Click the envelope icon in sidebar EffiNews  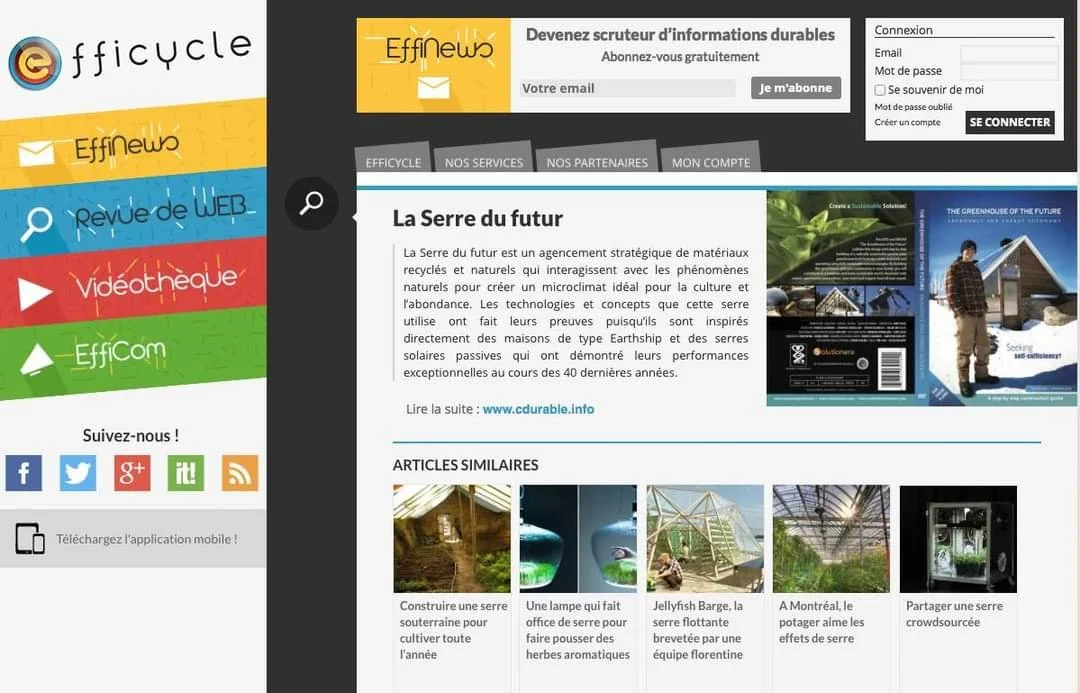tap(37, 154)
